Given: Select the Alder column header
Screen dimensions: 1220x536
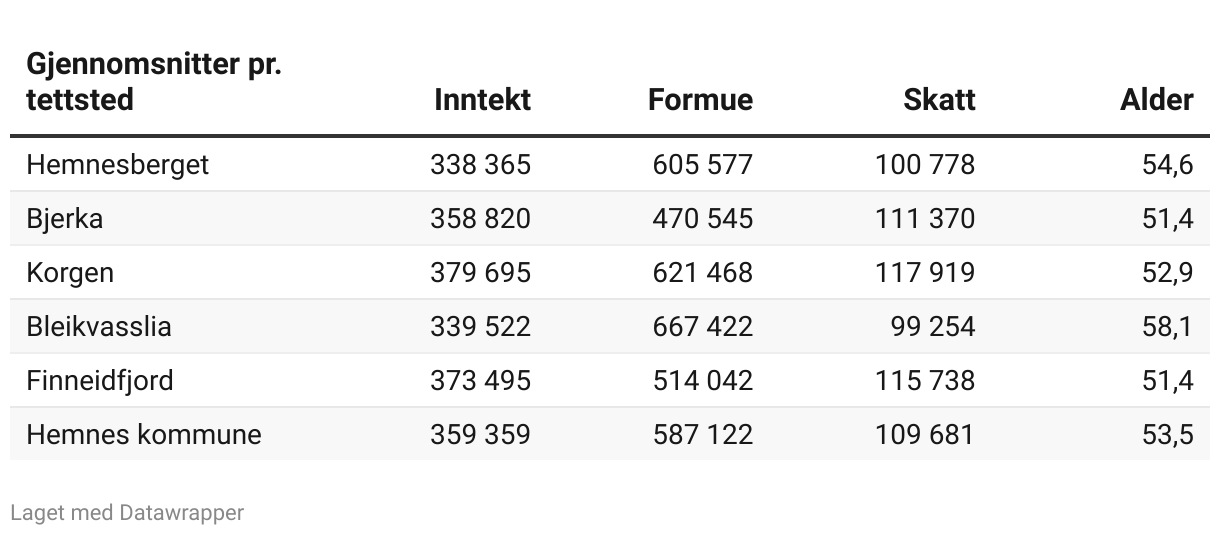Looking at the screenshot, I should tap(1157, 100).
